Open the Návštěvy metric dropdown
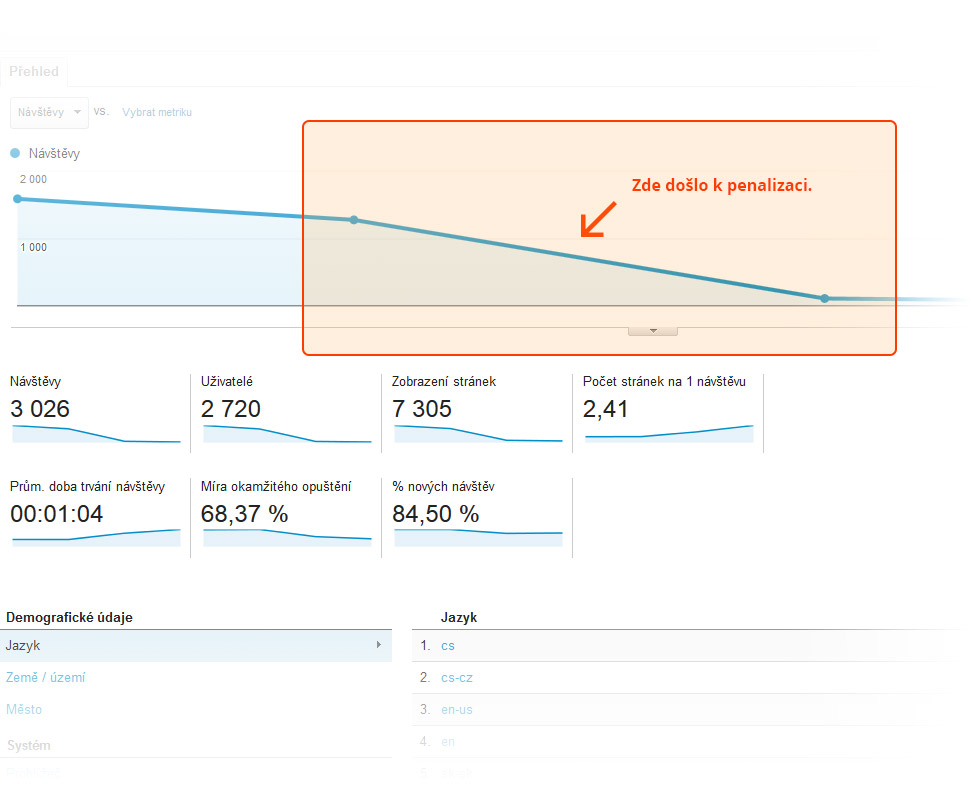The height and width of the screenshot is (812, 974). click(49, 112)
